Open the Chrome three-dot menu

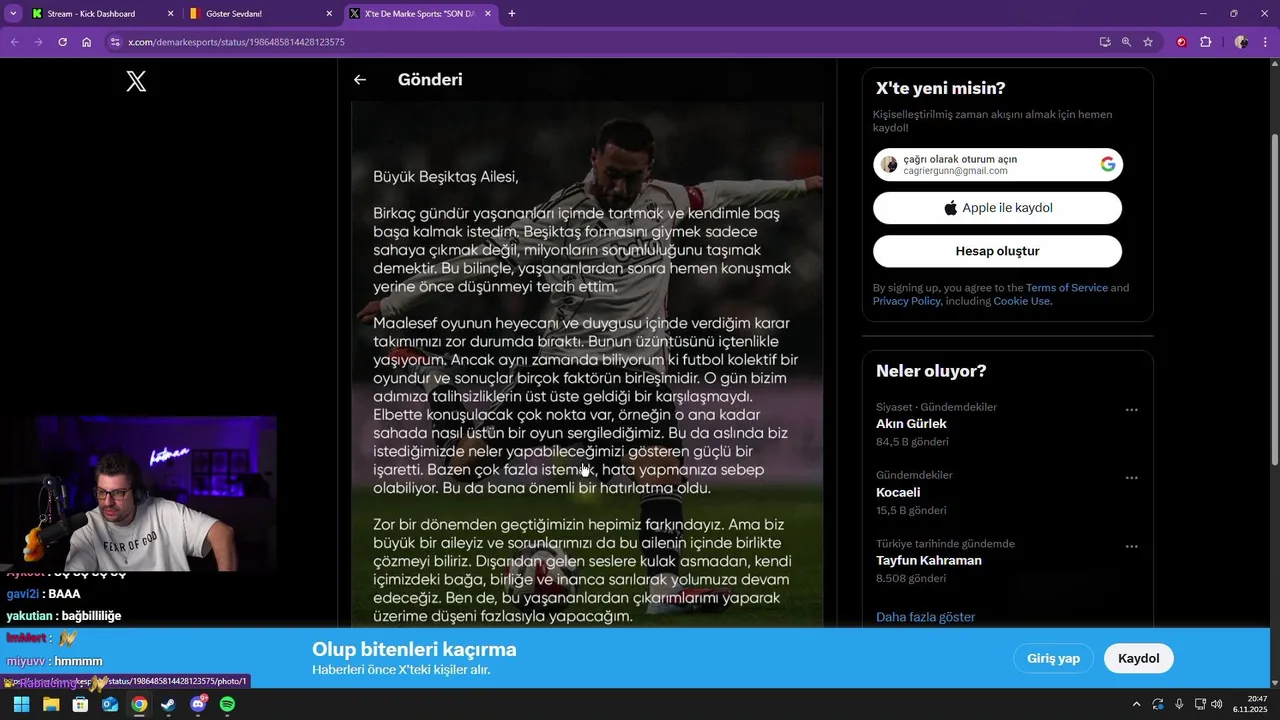[1266, 42]
